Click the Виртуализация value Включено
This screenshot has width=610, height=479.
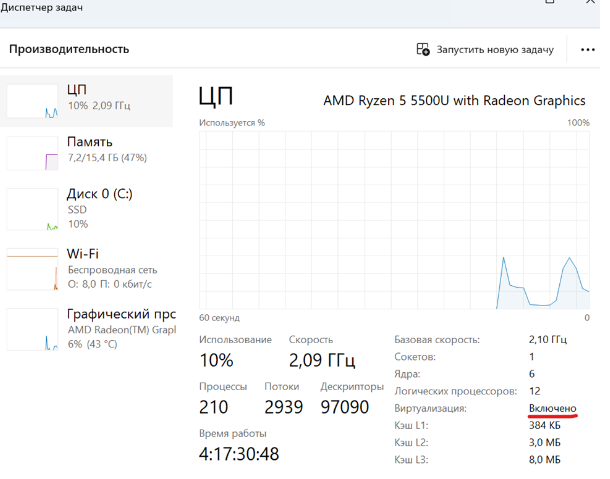coord(552,408)
